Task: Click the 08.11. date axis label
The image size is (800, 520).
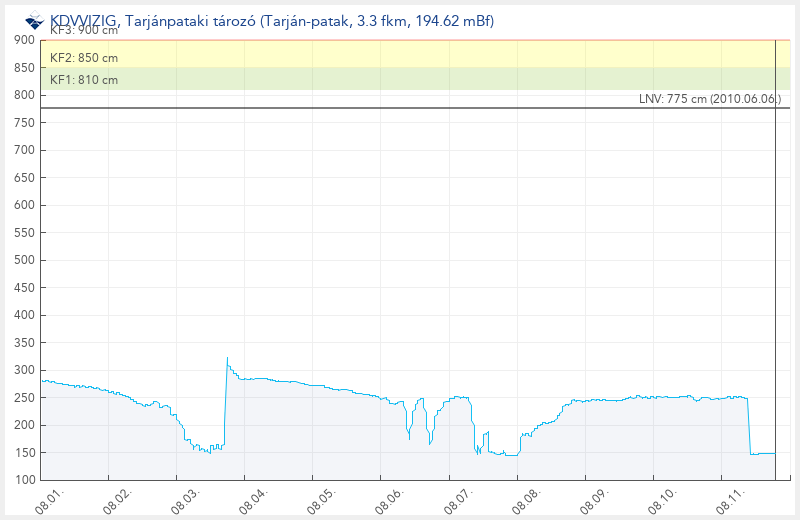Action: tap(731, 501)
